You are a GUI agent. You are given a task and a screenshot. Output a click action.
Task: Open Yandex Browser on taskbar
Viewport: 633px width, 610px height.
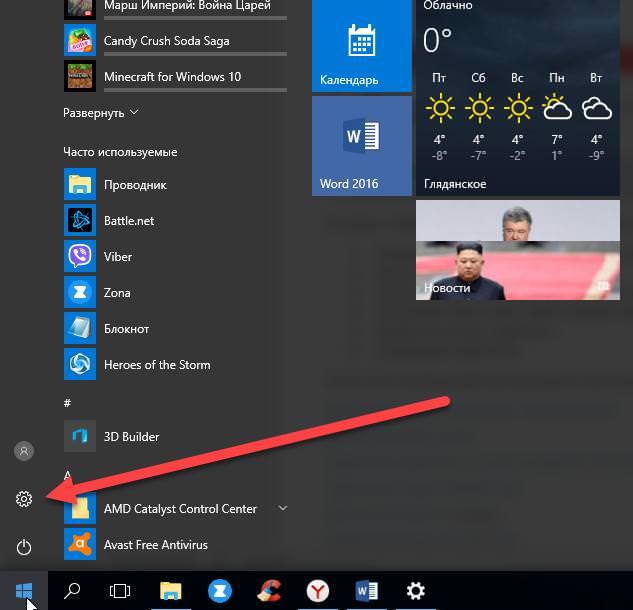click(x=318, y=591)
